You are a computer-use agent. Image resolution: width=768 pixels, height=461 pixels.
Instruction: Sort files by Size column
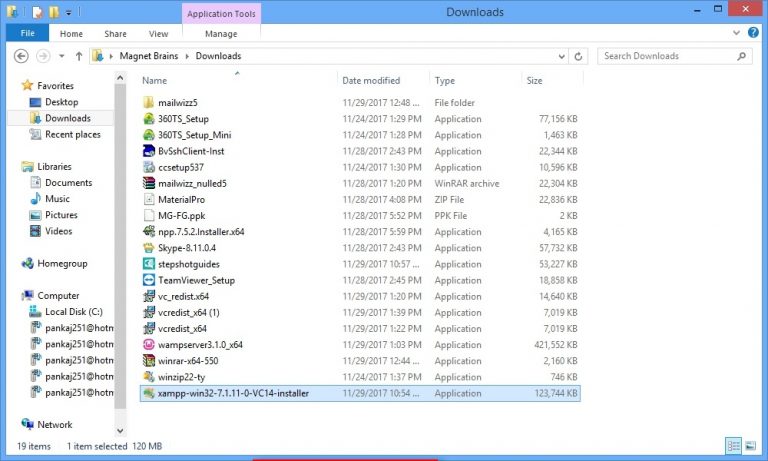(x=534, y=80)
